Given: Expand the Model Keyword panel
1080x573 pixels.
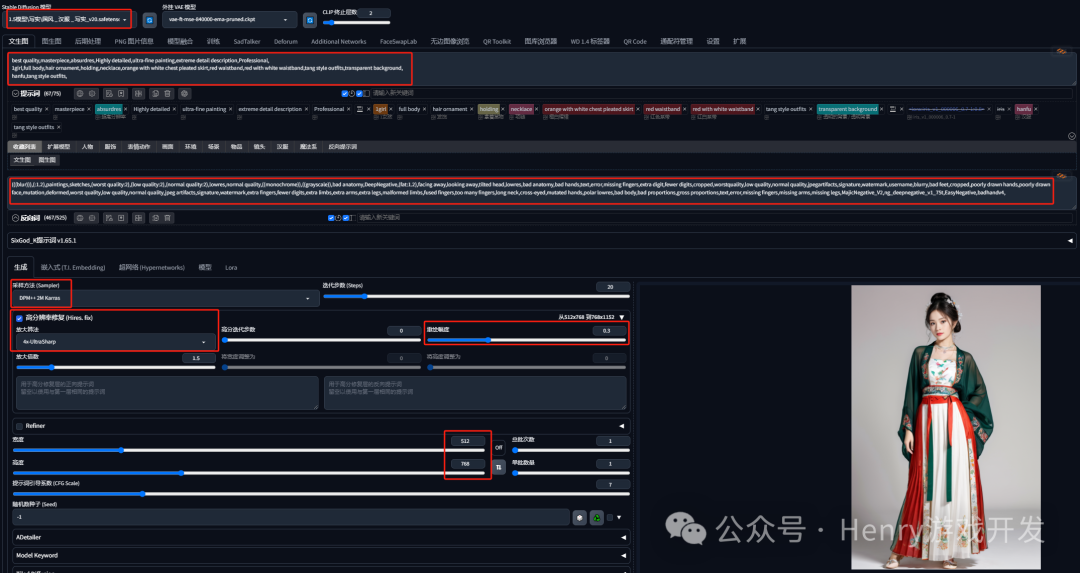Looking at the screenshot, I should coord(321,555).
